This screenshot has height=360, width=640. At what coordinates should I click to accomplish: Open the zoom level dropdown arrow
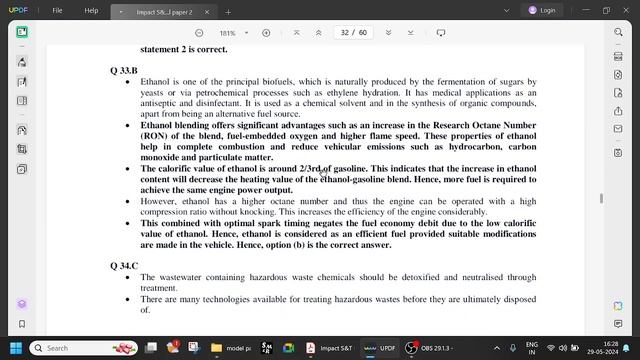(247, 33)
